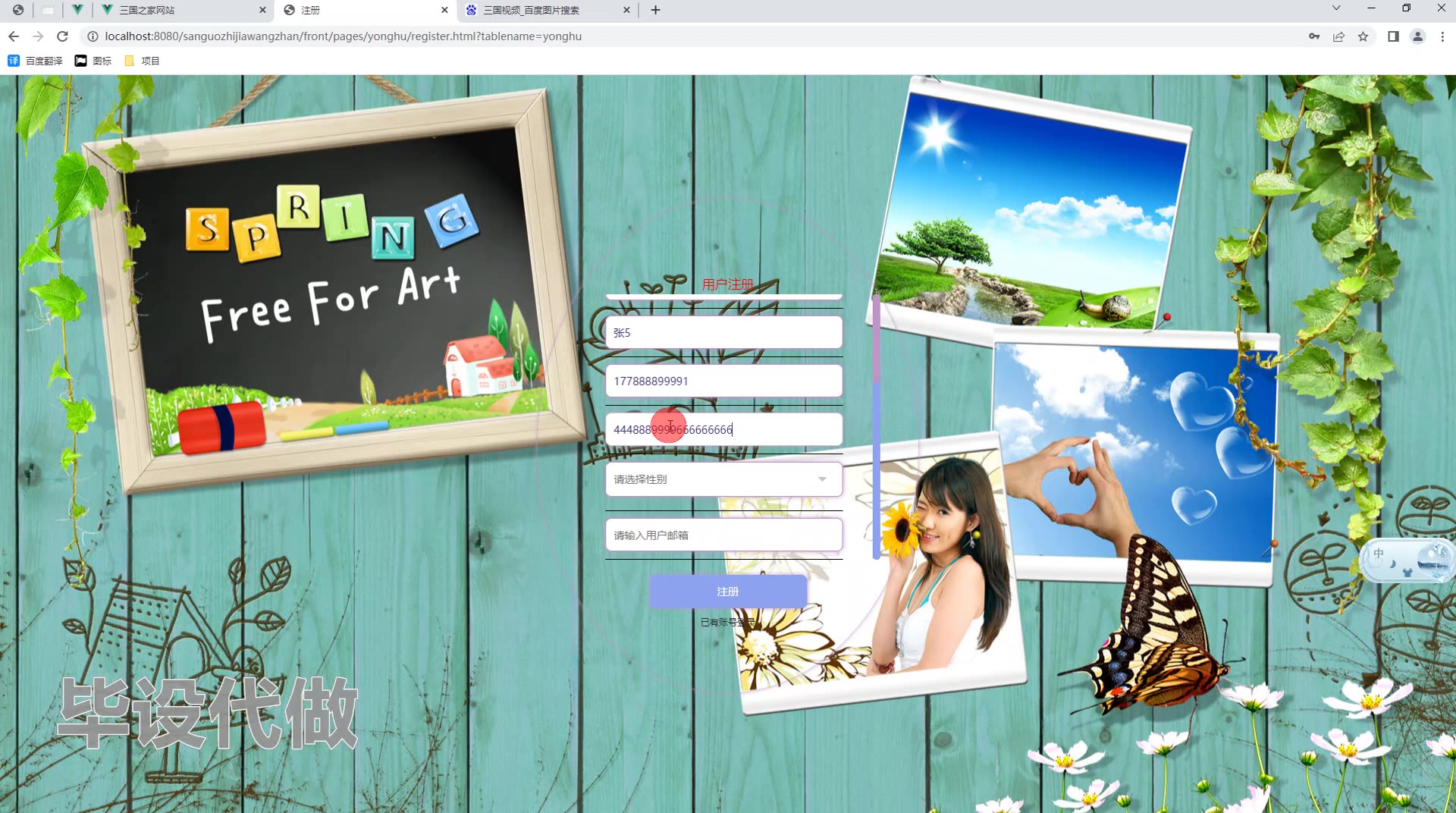Close the 三国视频_百度图片搜索 tab

(626, 10)
